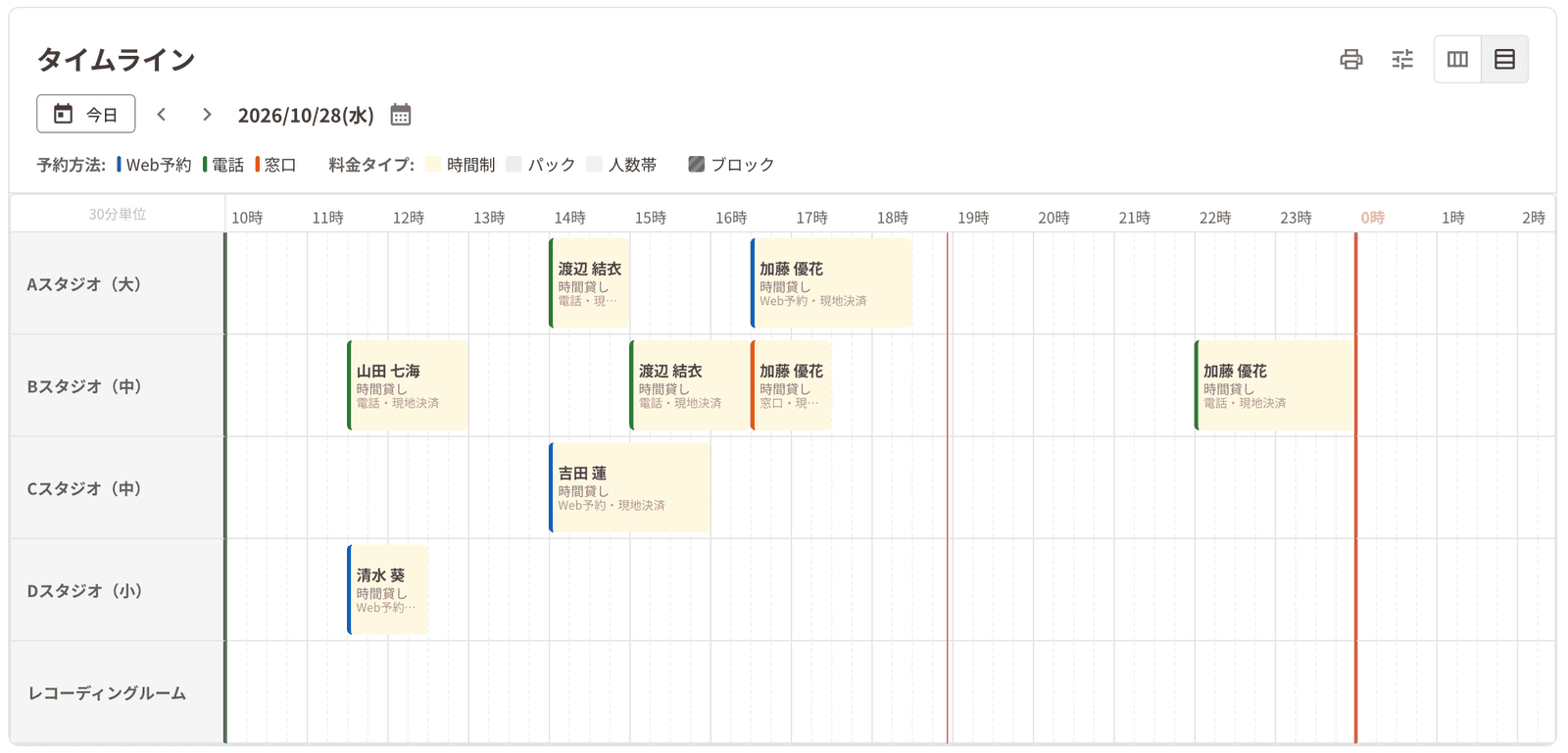Click the 人数帯 legend swatch
This screenshot has height=753, width=1568.
pos(595,165)
